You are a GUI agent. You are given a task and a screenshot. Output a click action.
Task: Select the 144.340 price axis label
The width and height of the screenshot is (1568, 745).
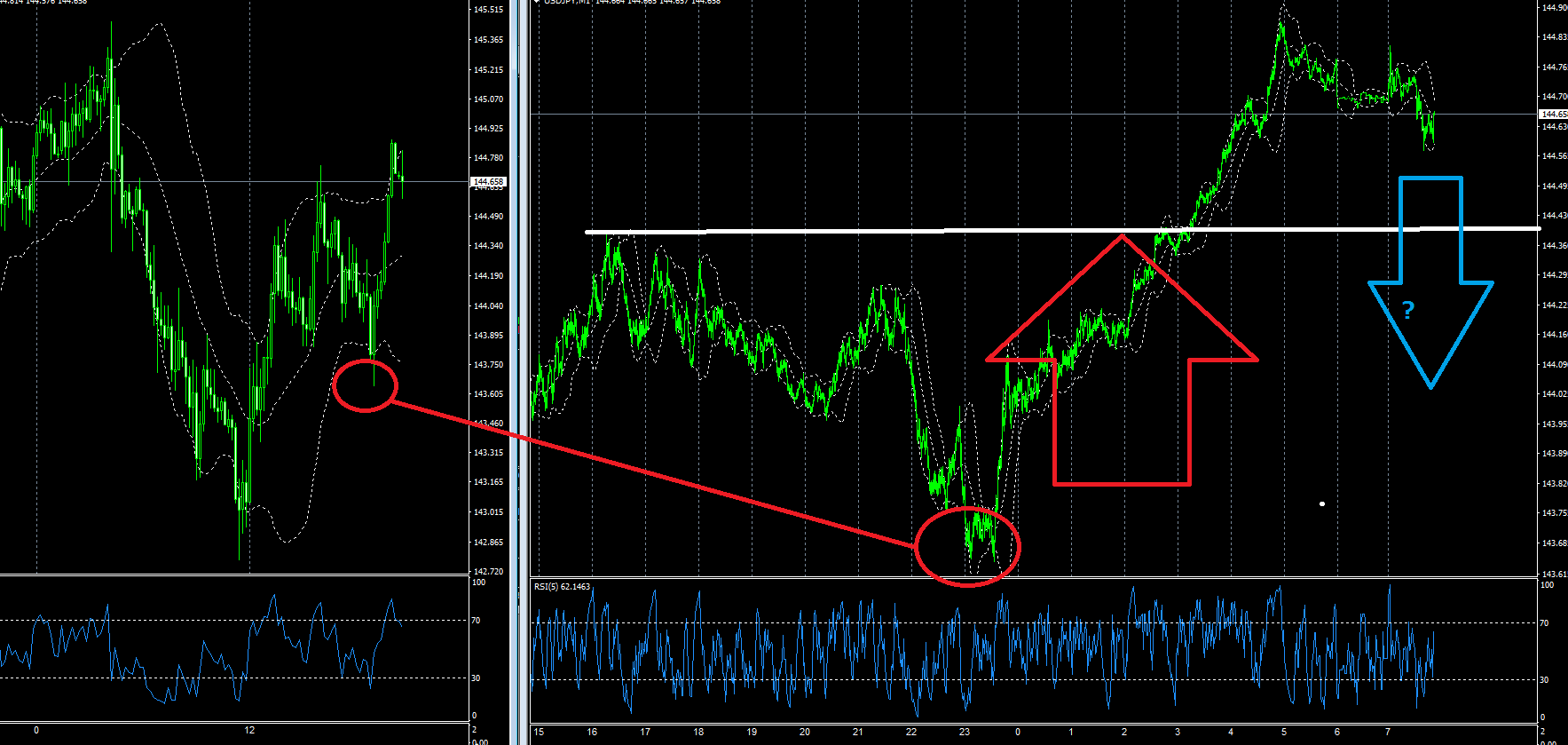[489, 246]
